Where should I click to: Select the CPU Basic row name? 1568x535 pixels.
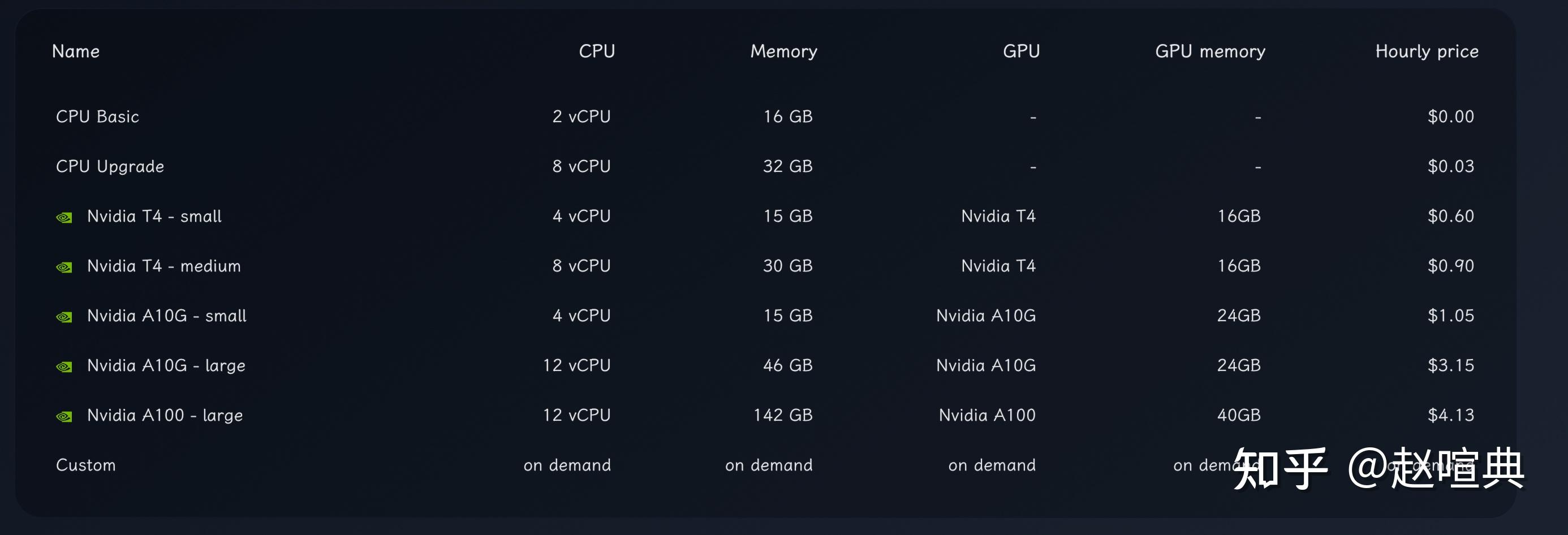coord(97,117)
